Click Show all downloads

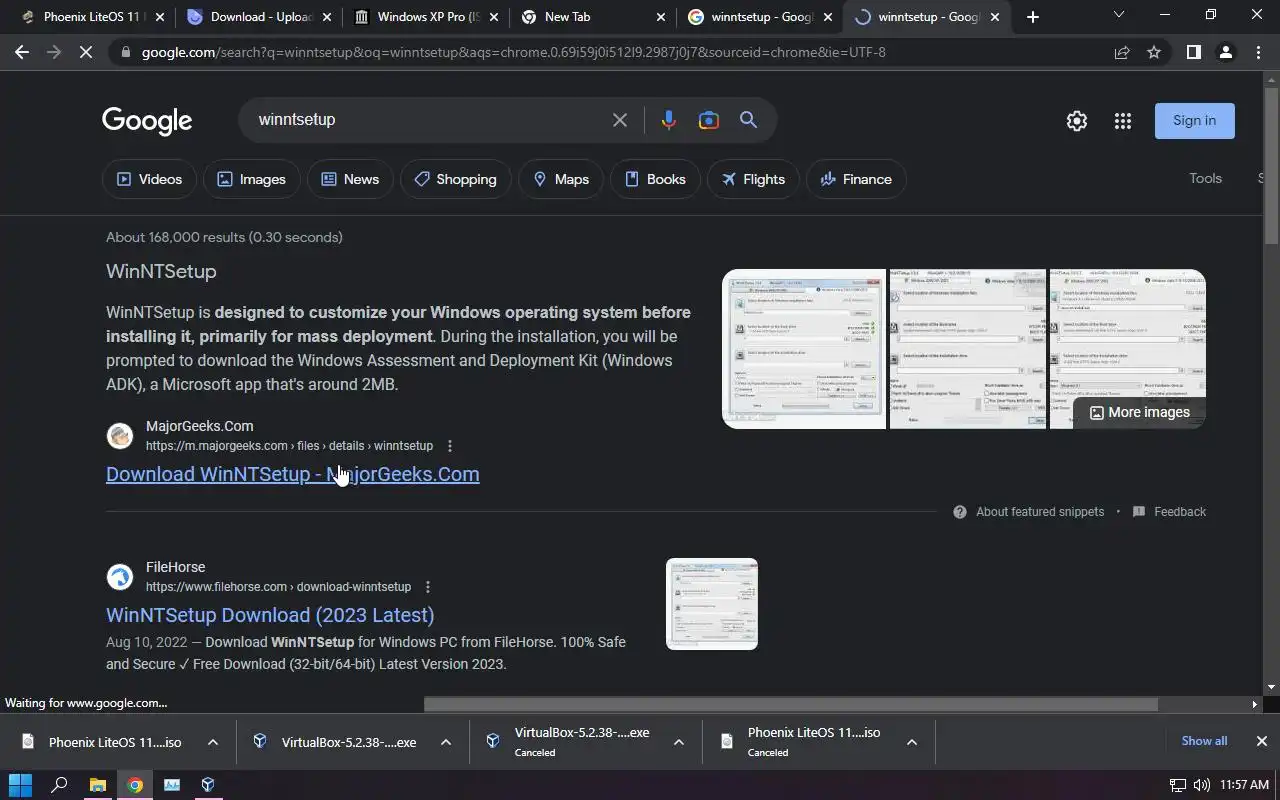tap(1204, 741)
